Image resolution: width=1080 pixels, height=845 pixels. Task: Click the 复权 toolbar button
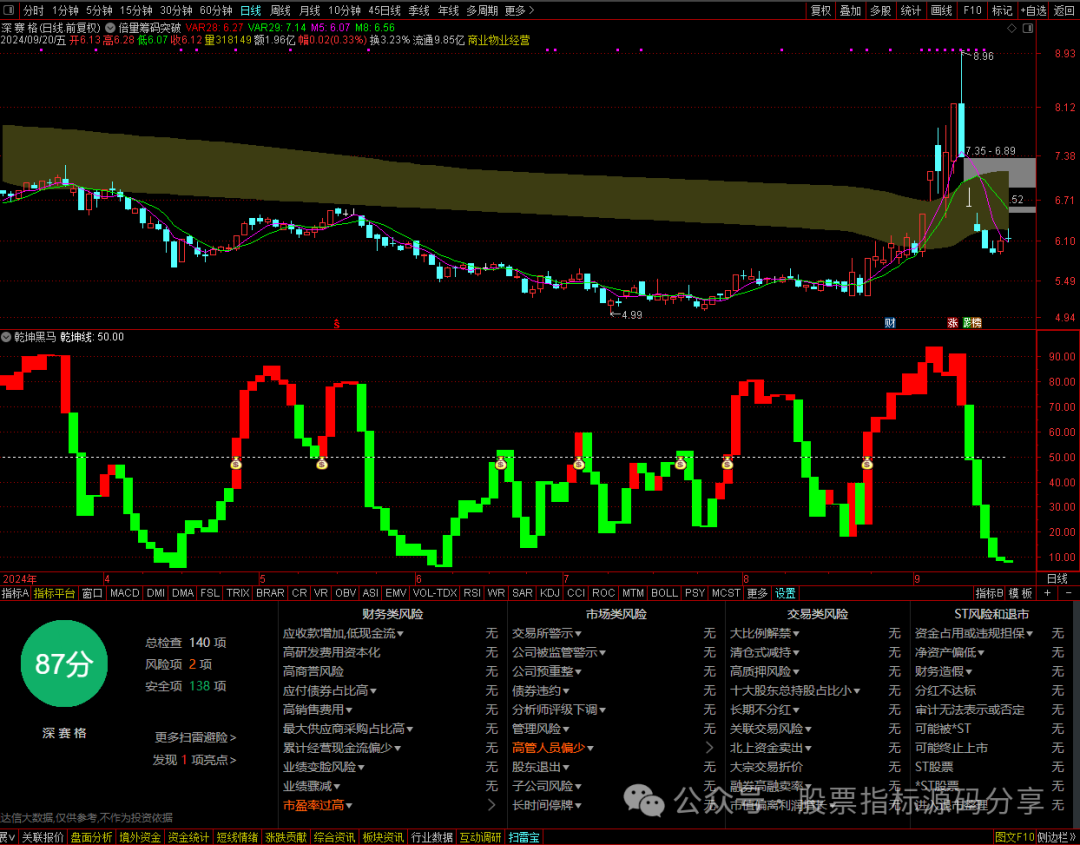pos(820,10)
